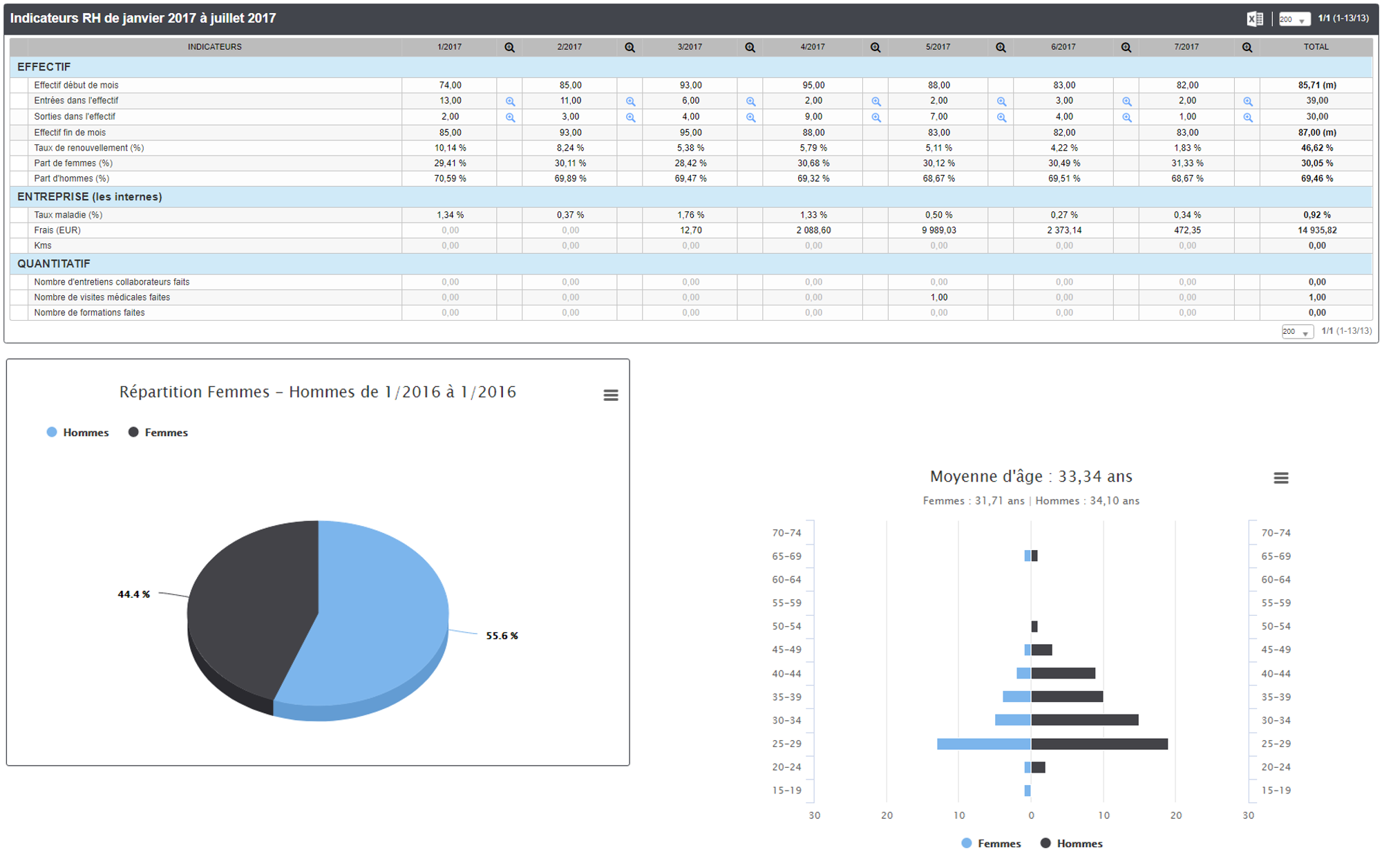Click the QUANTITATIF section header row

point(691,264)
